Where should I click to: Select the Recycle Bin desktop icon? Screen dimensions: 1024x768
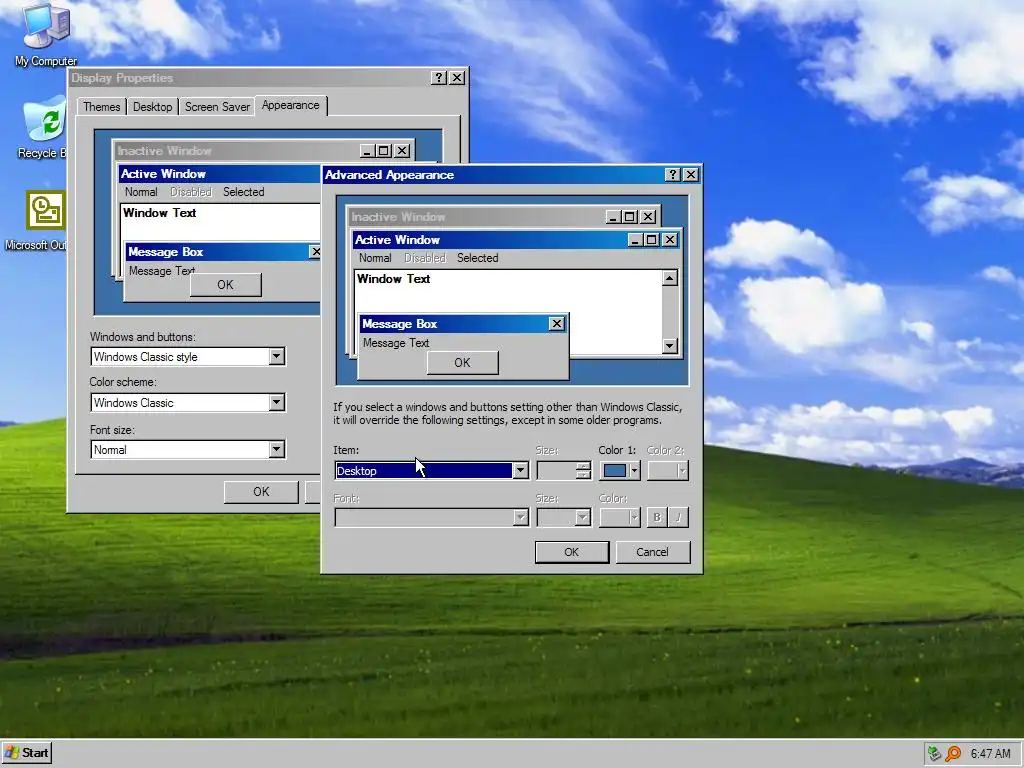(x=43, y=128)
